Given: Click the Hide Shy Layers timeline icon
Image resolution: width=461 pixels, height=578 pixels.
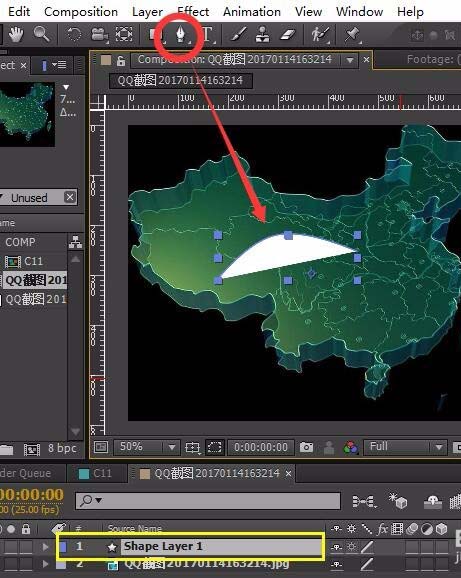Looking at the screenshot, I should [x=433, y=501].
